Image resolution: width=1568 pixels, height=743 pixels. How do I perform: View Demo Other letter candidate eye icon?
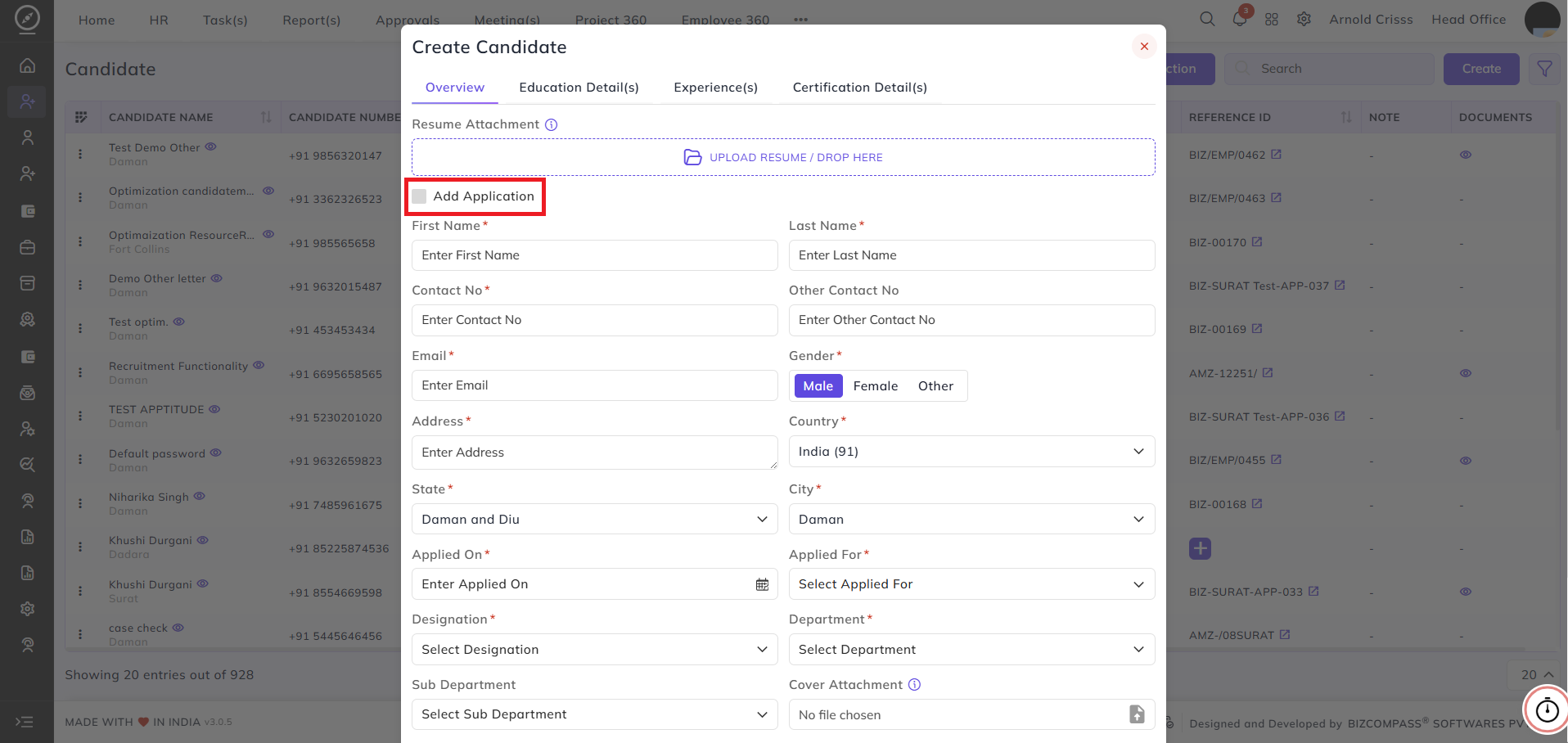coord(216,278)
